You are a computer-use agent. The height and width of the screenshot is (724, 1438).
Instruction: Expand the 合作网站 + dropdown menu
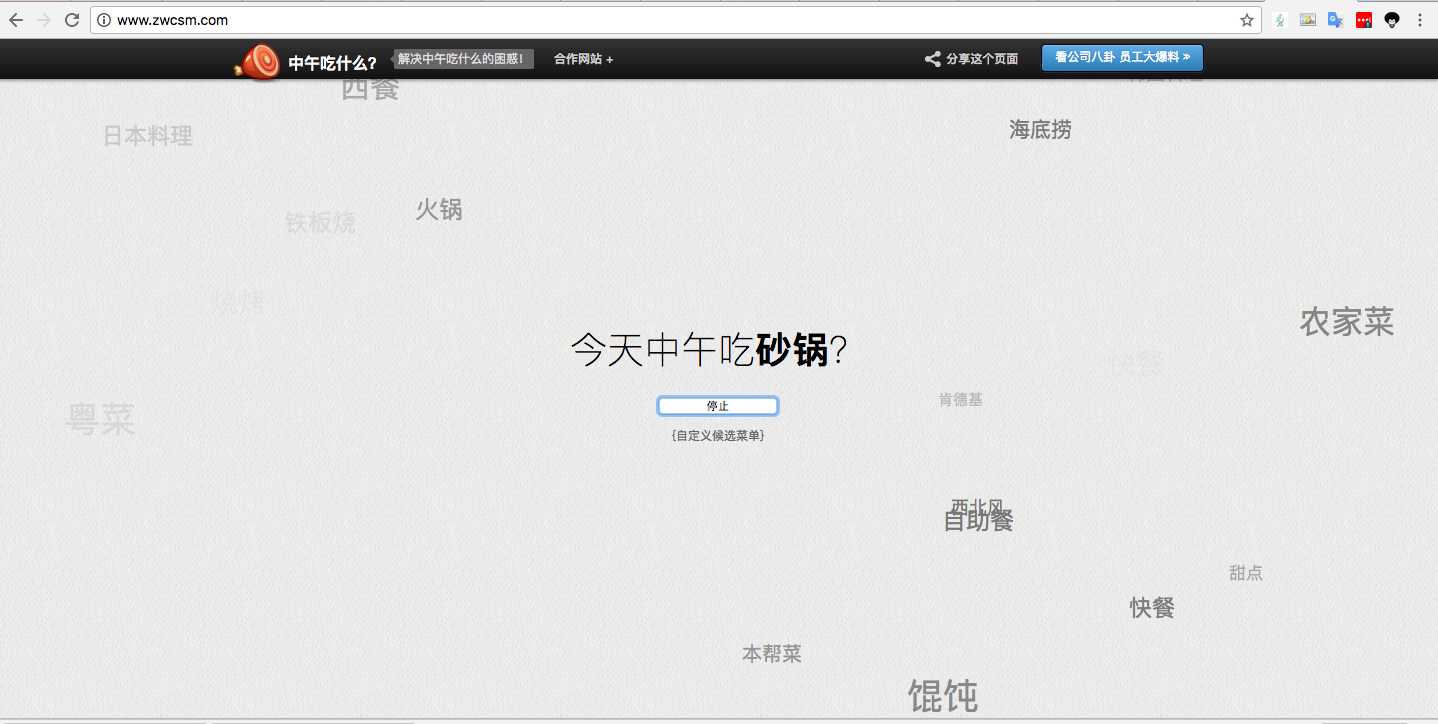(x=583, y=59)
